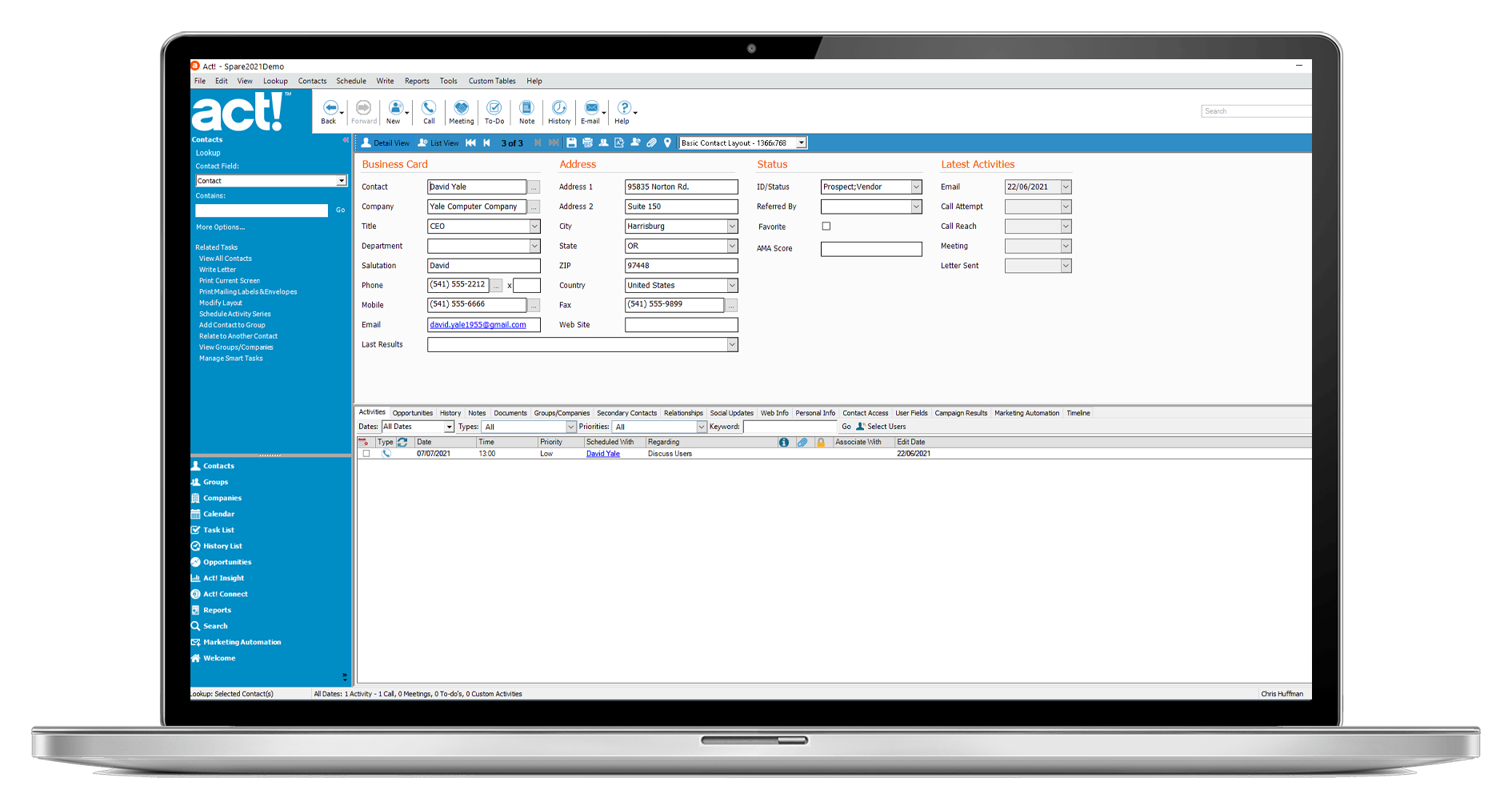
Task: Open Marketing Automation in navigation sidebar
Action: click(236, 642)
